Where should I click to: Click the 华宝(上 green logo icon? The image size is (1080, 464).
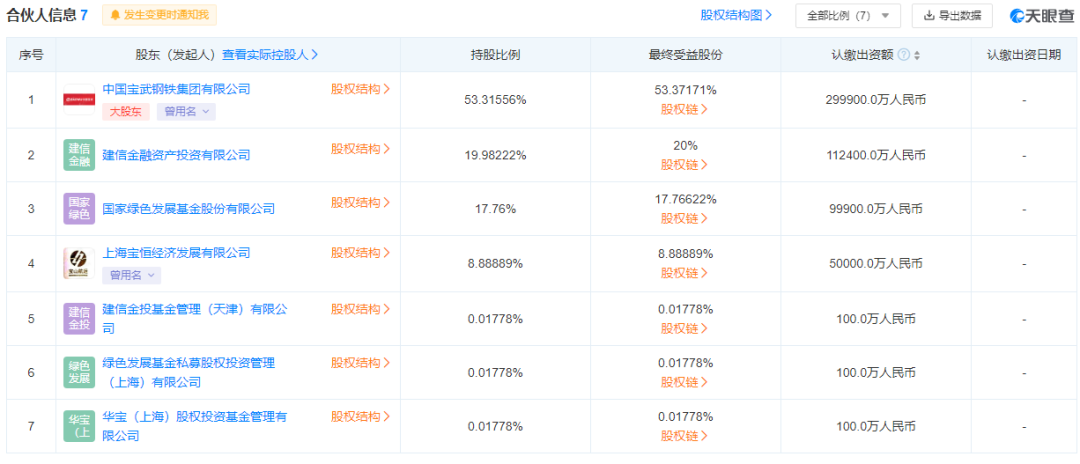tap(79, 426)
